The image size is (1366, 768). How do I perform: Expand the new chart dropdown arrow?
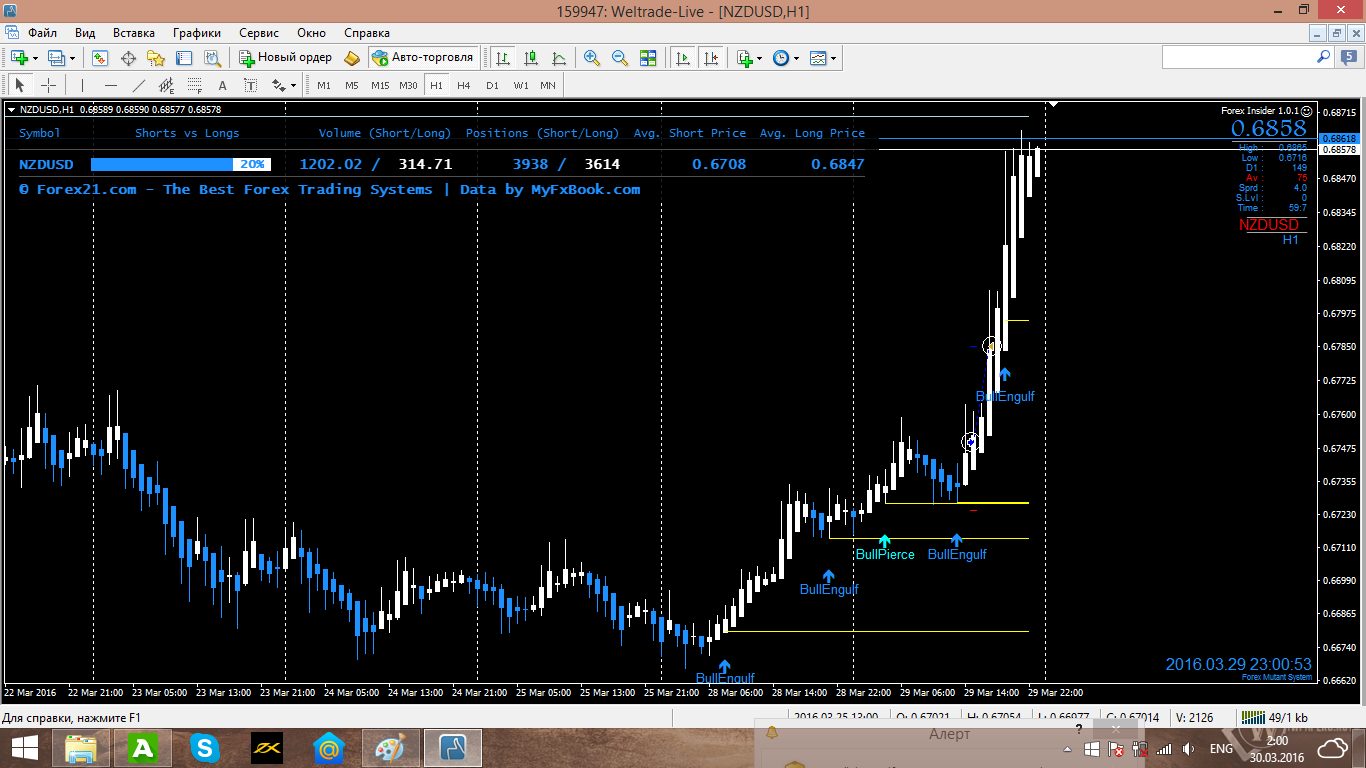[x=34, y=59]
